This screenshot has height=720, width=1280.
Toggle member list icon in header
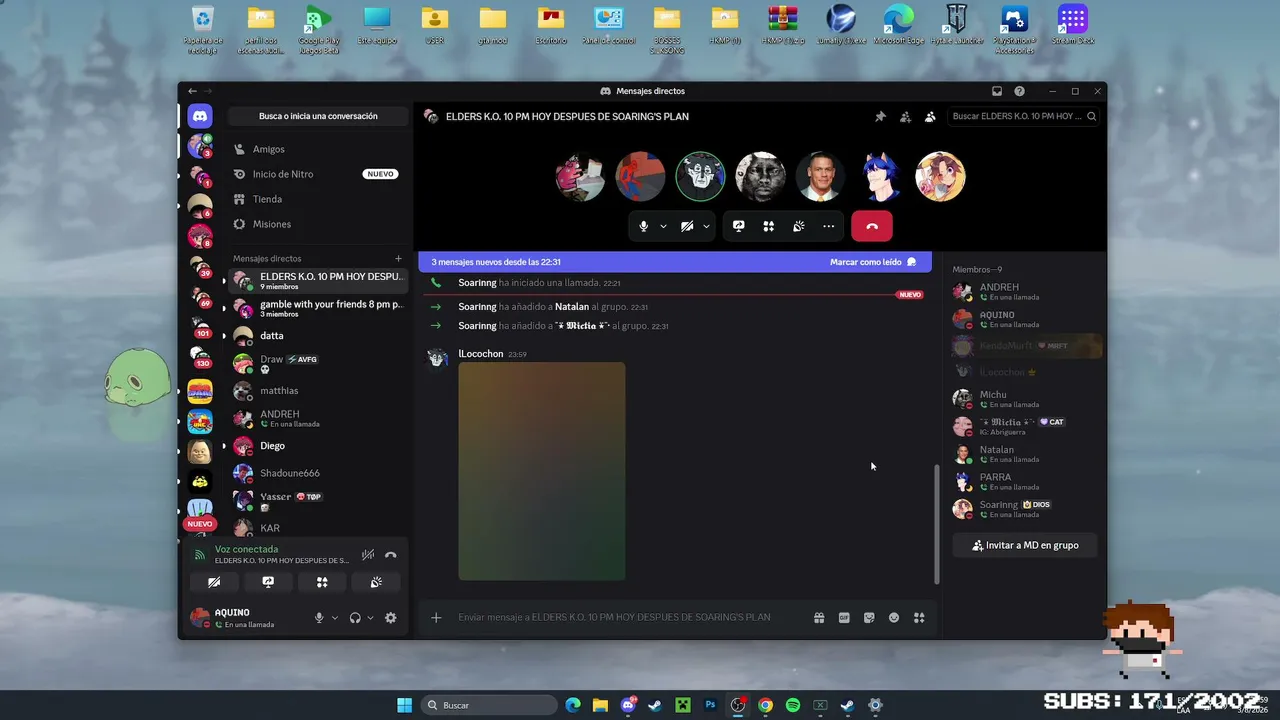click(x=930, y=117)
